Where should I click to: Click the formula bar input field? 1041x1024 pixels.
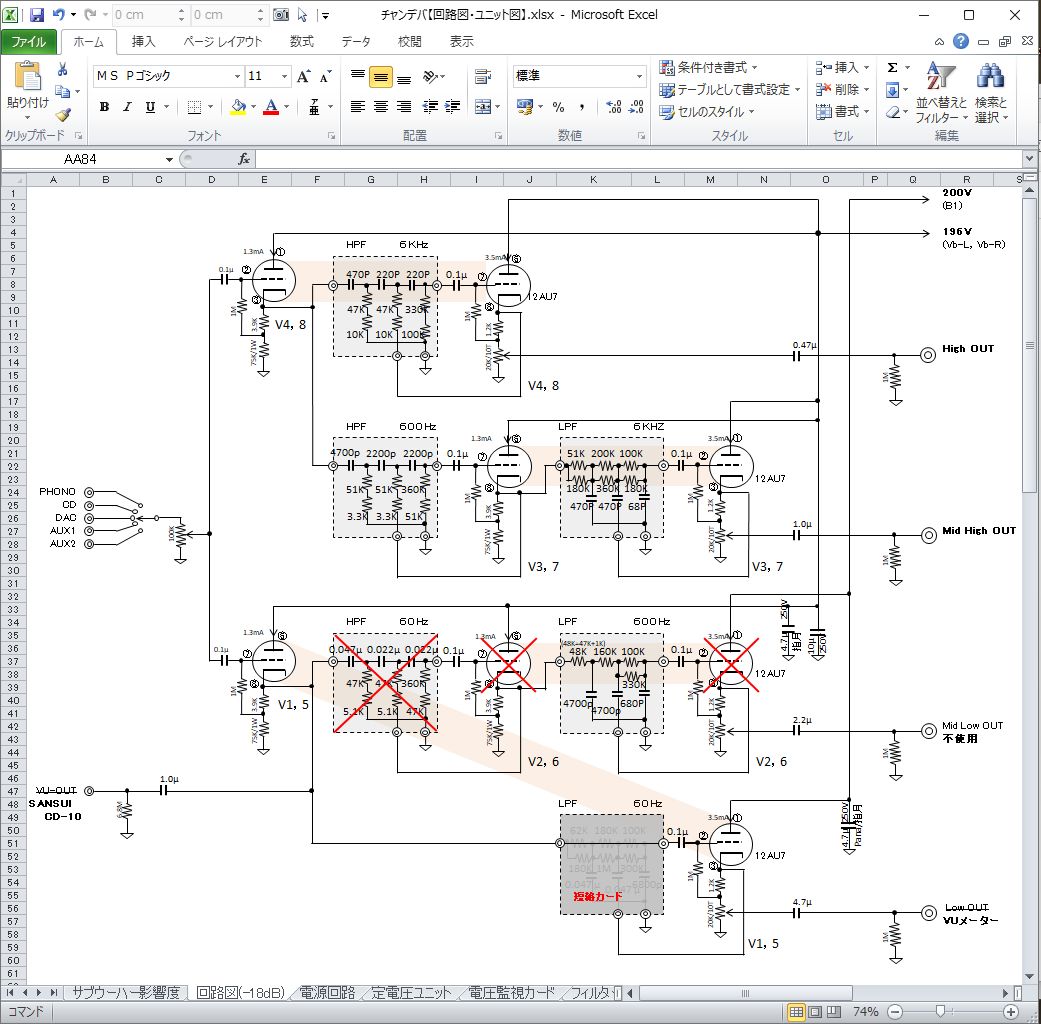point(639,159)
